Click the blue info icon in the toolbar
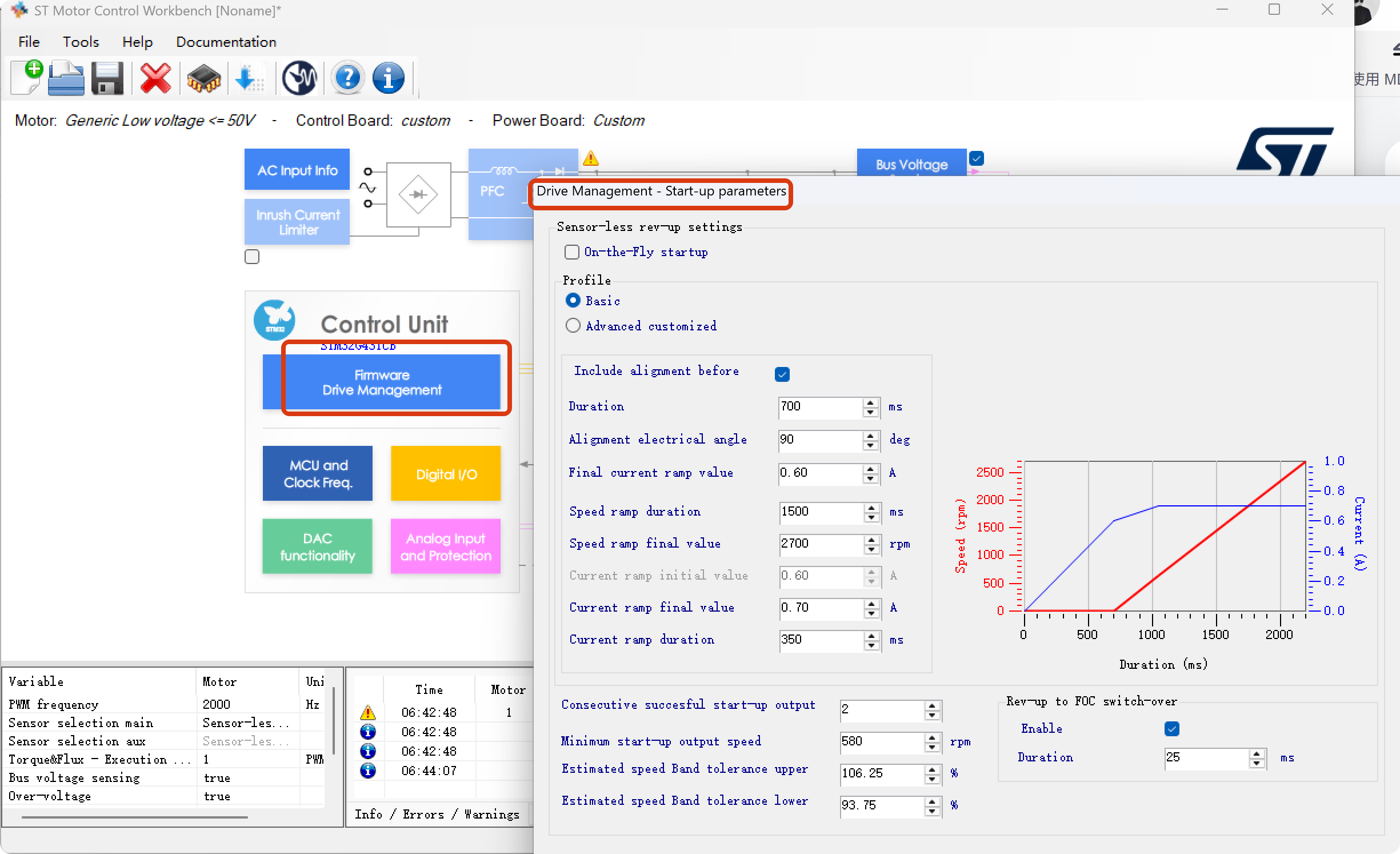Image resolution: width=1400 pixels, height=854 pixels. [388, 78]
